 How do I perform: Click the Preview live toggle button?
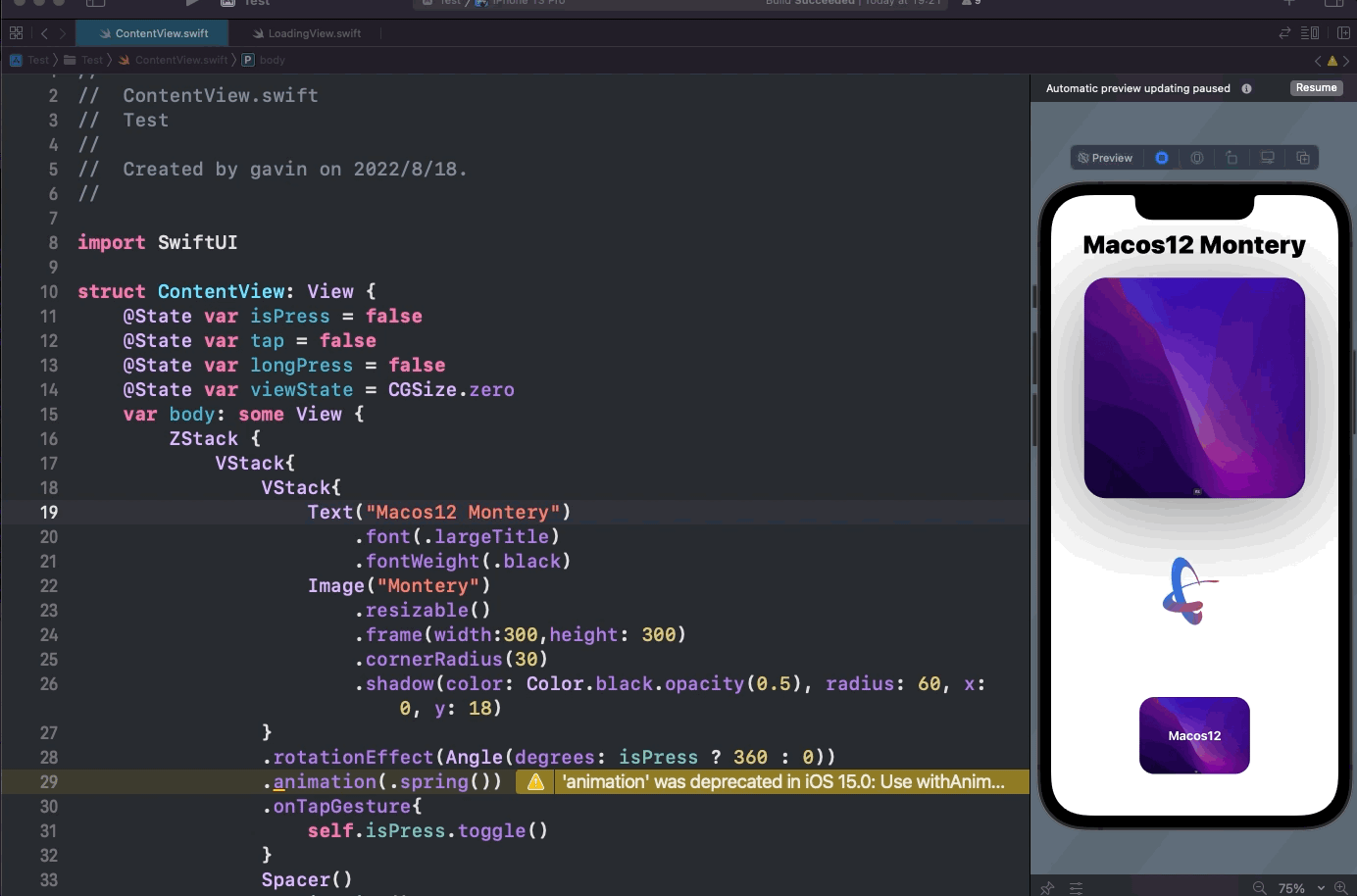click(x=1105, y=158)
